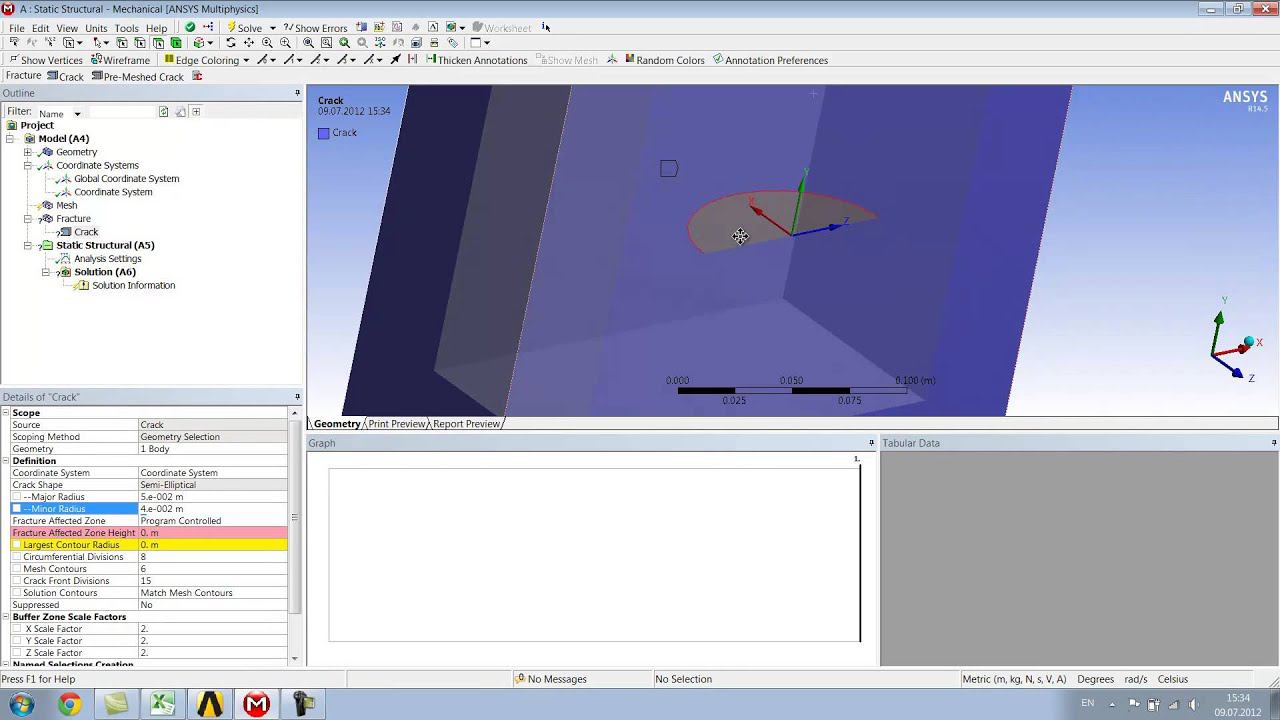Open the Units menu

[96, 28]
